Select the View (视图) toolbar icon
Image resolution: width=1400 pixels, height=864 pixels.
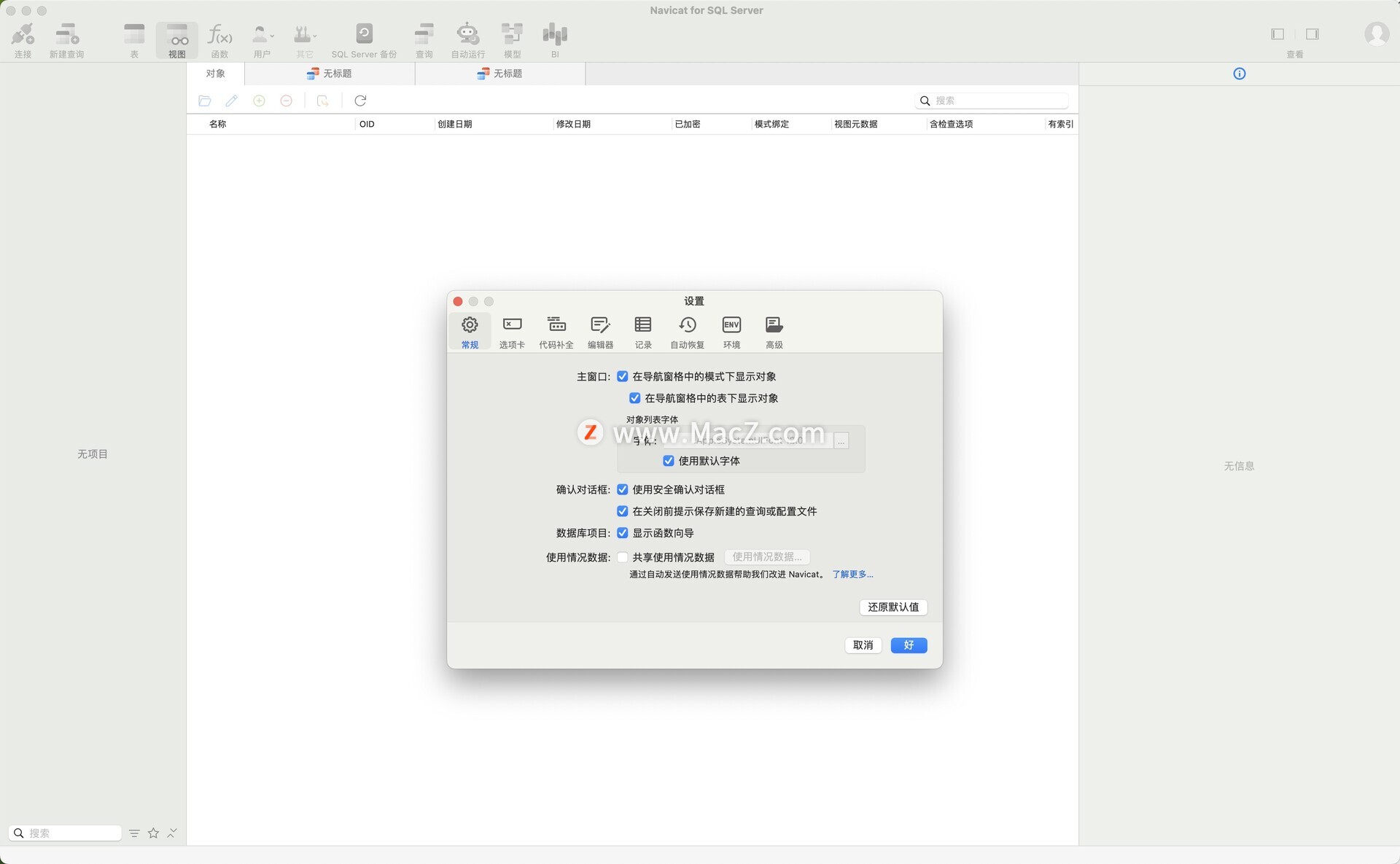coord(177,40)
